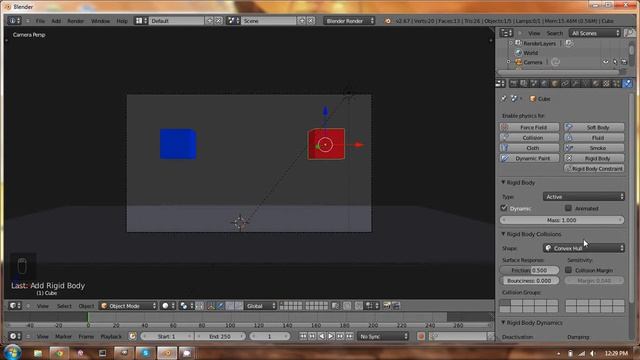Open the Add menu

point(56,21)
